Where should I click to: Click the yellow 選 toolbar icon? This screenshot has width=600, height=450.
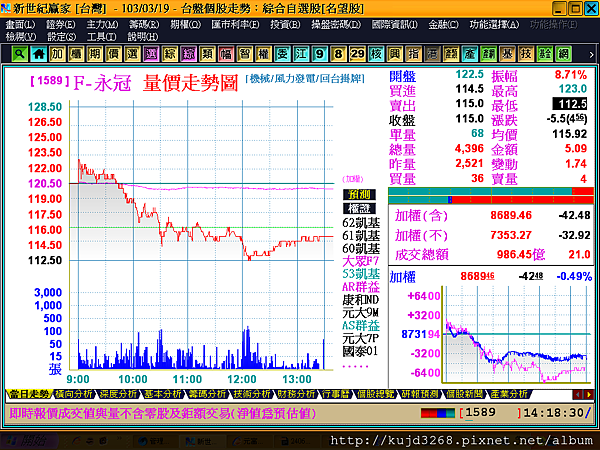132,54
